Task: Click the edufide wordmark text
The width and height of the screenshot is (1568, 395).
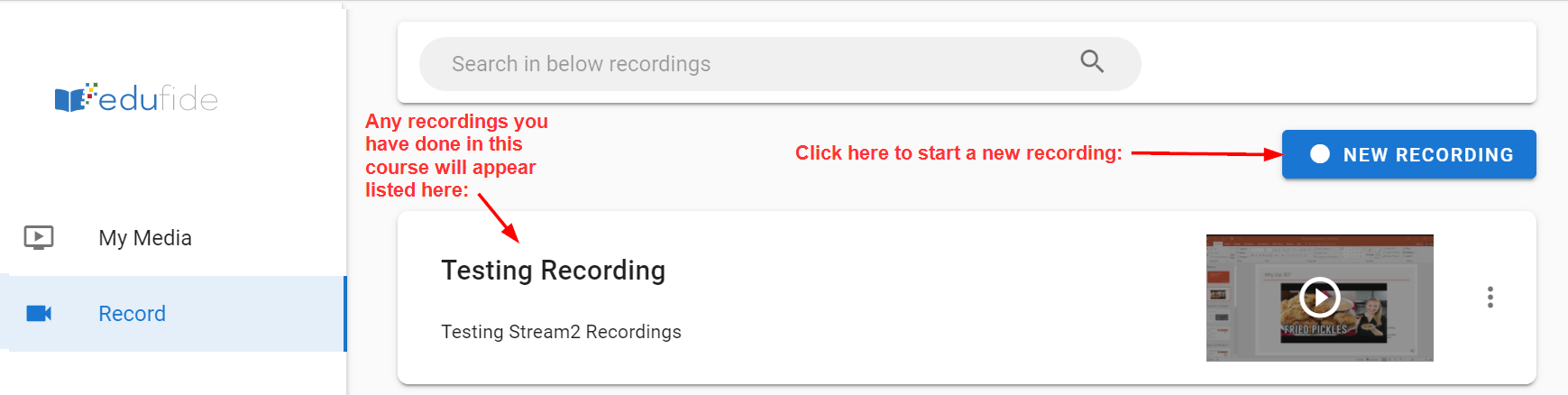Action: [158, 99]
